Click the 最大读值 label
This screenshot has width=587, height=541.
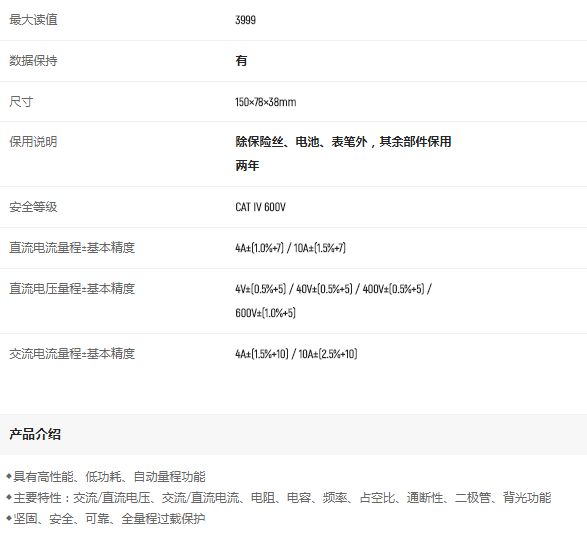point(33,20)
